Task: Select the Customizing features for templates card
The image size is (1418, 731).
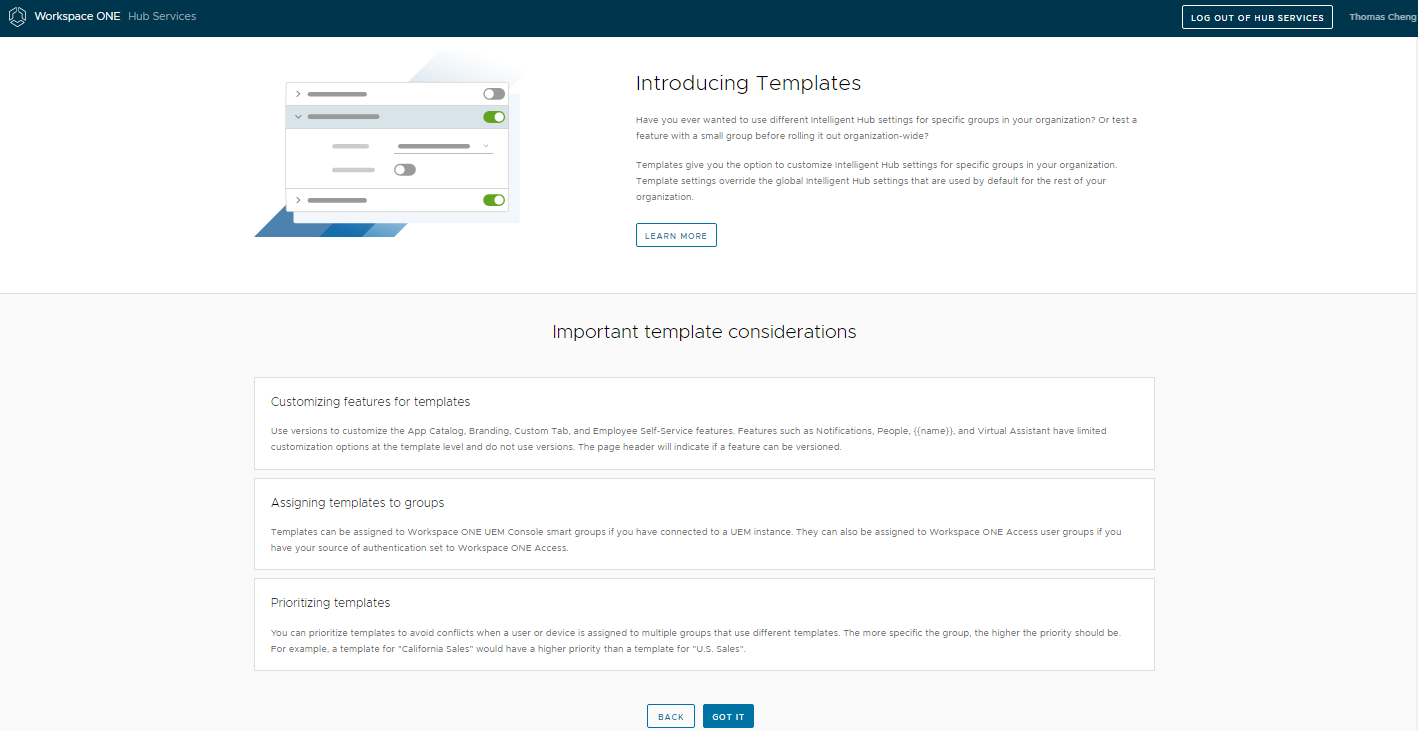Action: (704, 423)
